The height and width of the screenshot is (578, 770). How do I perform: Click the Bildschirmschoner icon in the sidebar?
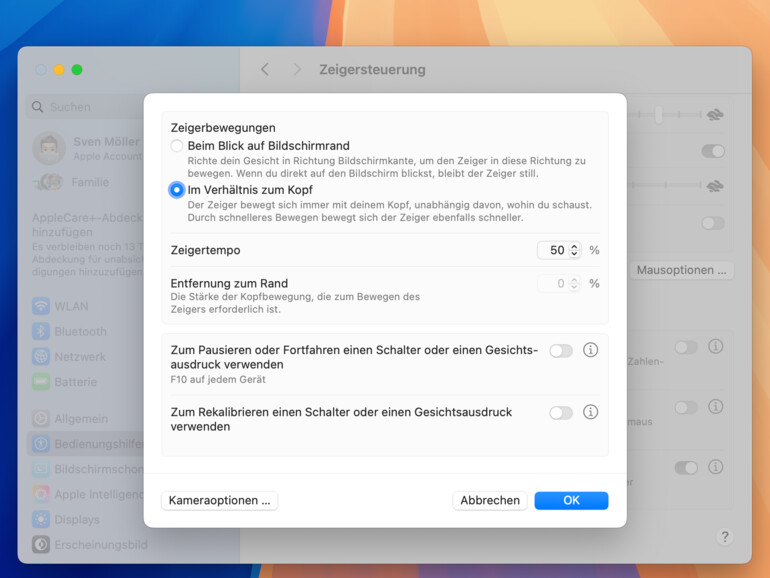pos(41,469)
